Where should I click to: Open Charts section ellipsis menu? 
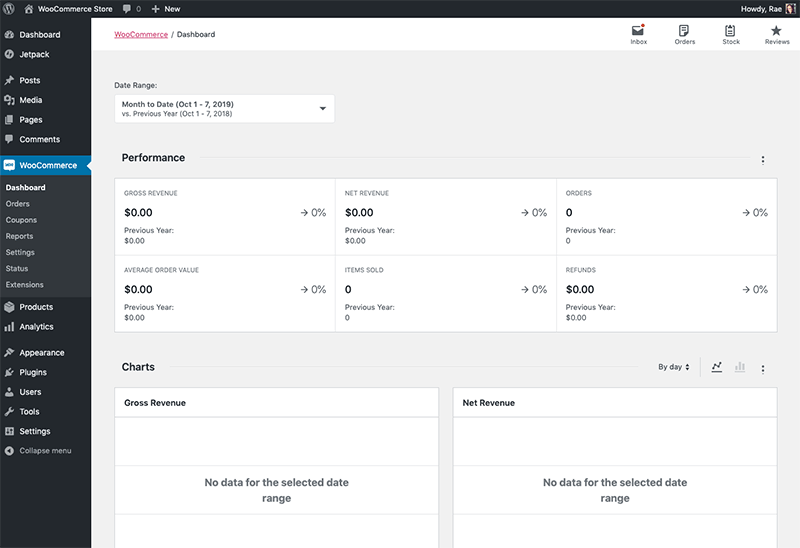(x=763, y=369)
